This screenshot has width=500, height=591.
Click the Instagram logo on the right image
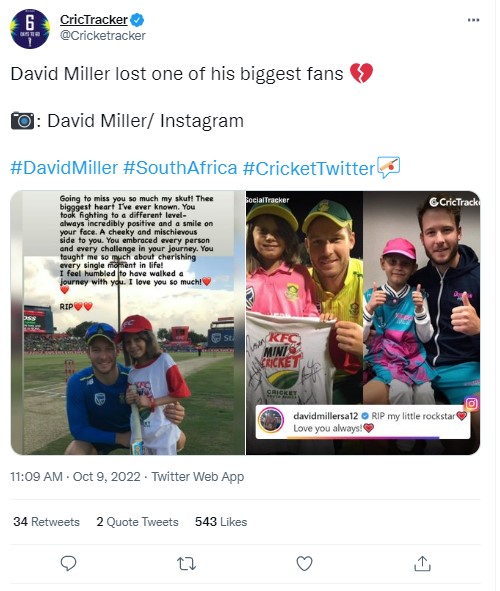[x=471, y=404]
